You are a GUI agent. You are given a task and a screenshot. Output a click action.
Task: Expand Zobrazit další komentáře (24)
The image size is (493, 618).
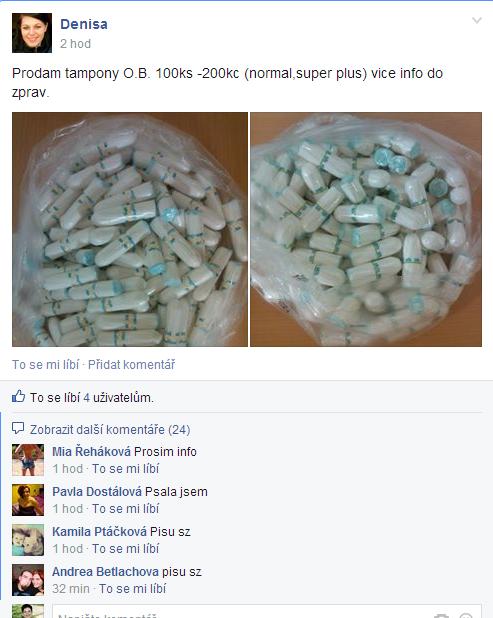[x=110, y=430]
